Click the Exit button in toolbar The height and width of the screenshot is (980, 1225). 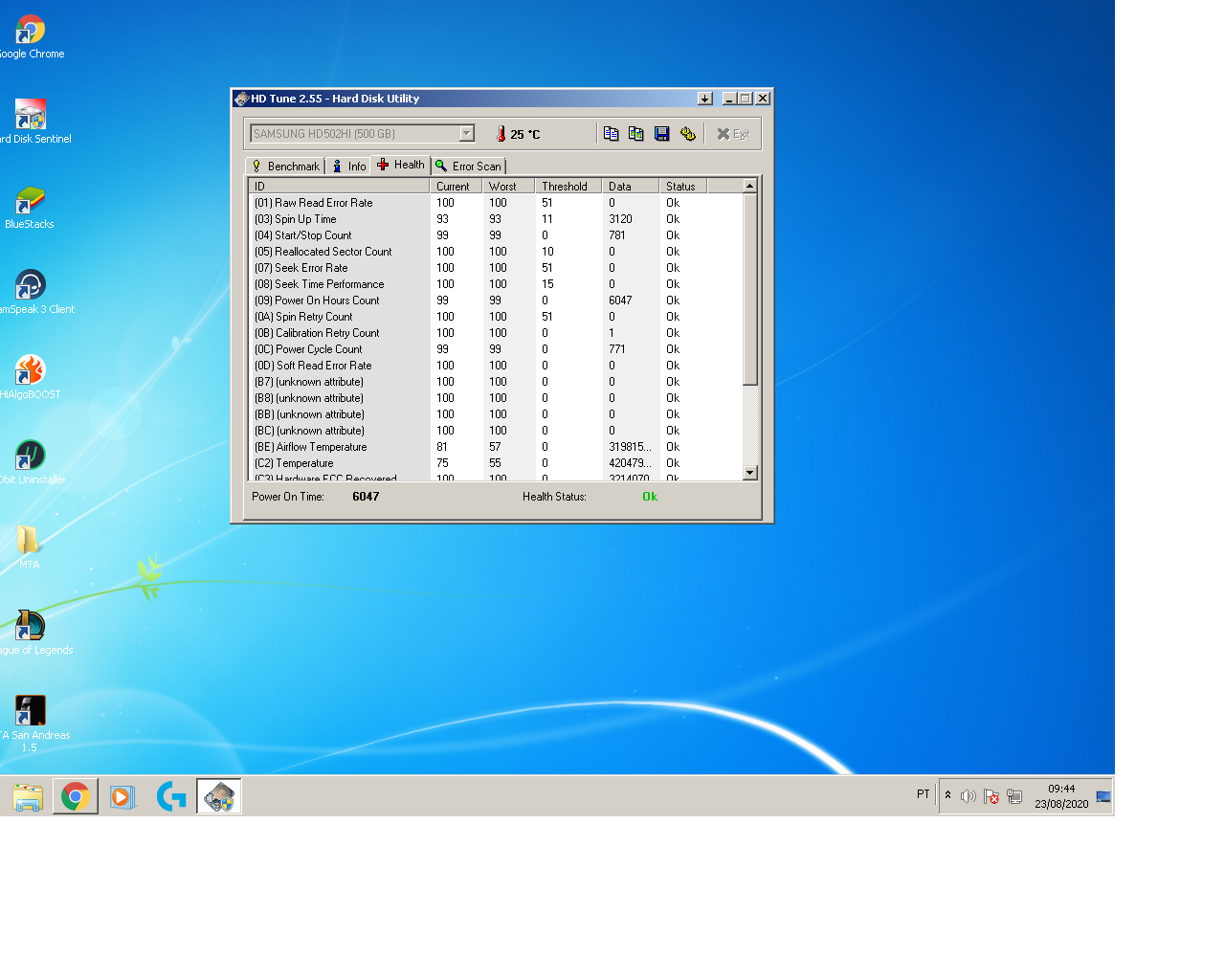733,134
